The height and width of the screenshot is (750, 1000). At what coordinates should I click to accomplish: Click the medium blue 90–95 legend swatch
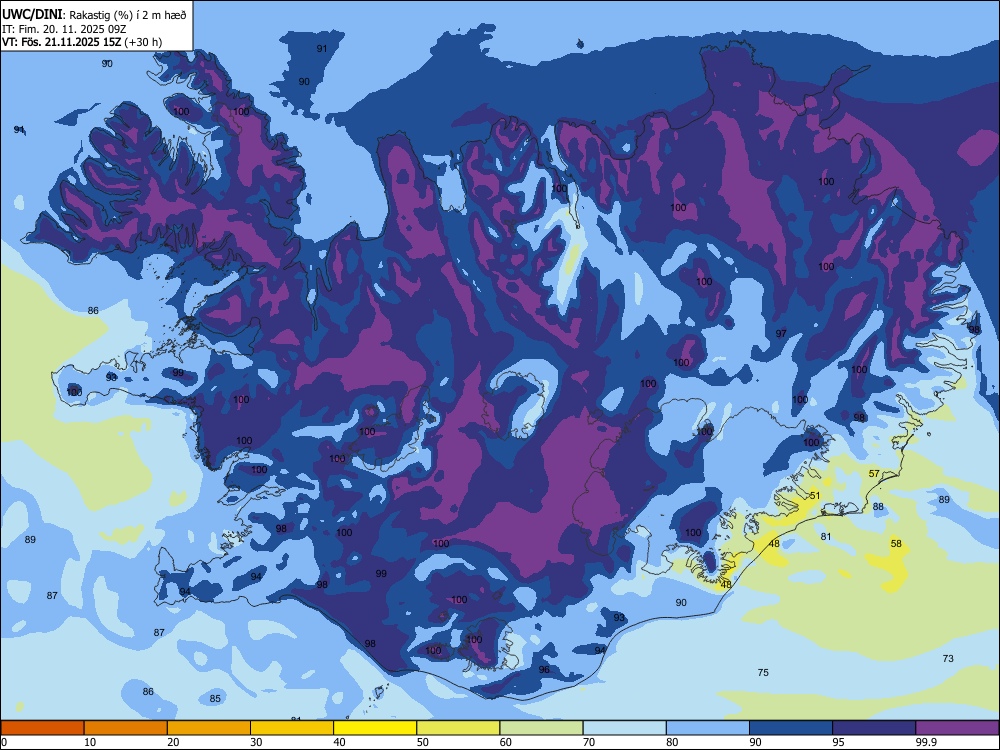791,728
